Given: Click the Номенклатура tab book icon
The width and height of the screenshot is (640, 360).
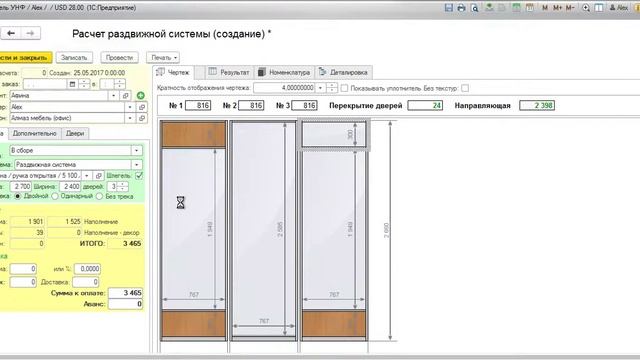Looking at the screenshot, I should (262, 72).
